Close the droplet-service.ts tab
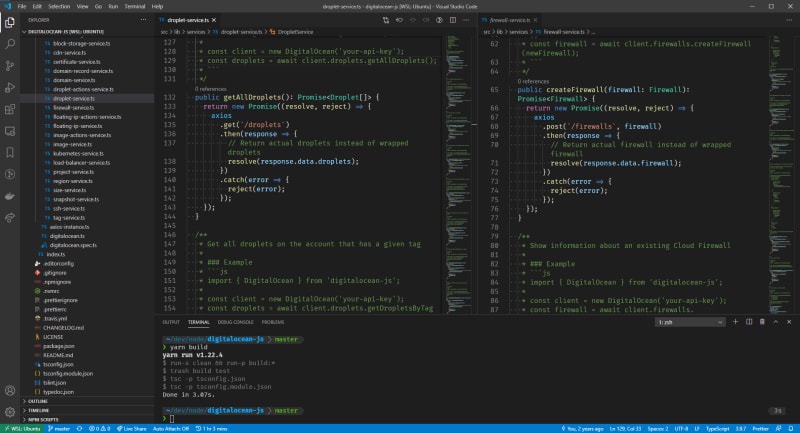800x433 pixels. [214, 20]
